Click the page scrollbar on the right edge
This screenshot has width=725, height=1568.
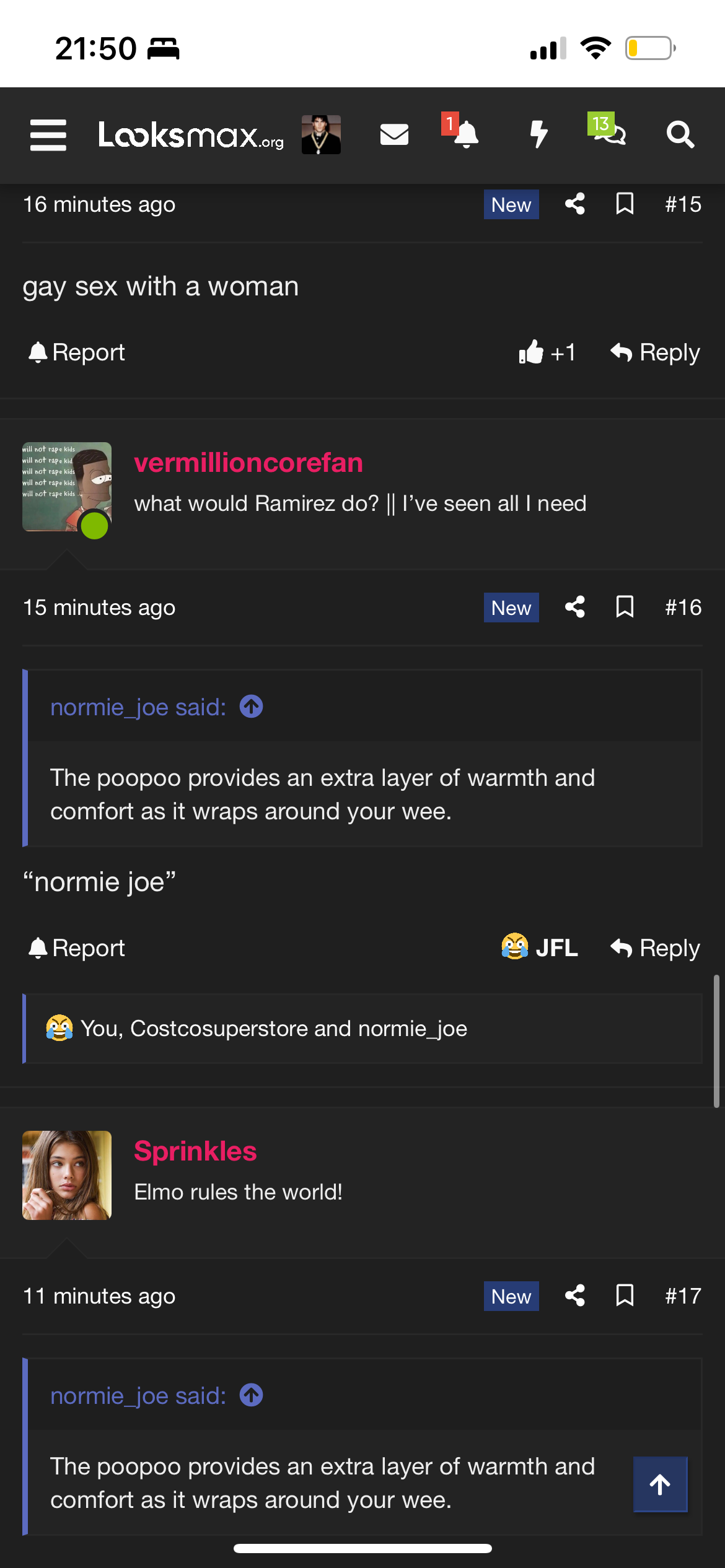(x=716, y=1040)
